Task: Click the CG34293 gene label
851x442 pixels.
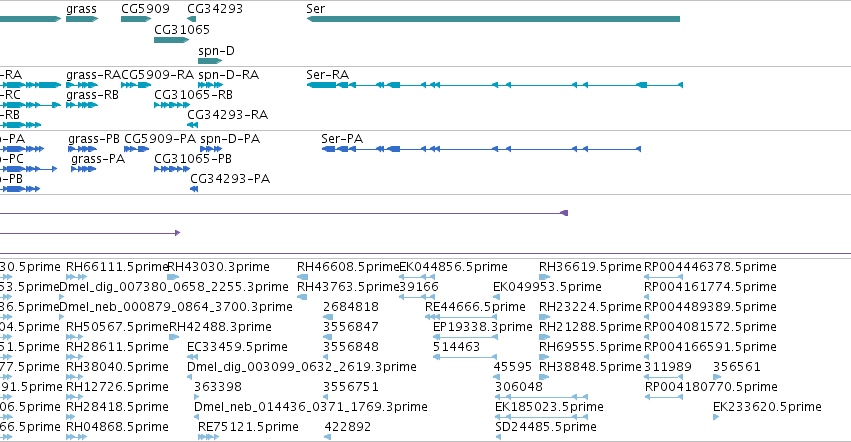Action: 215,9
